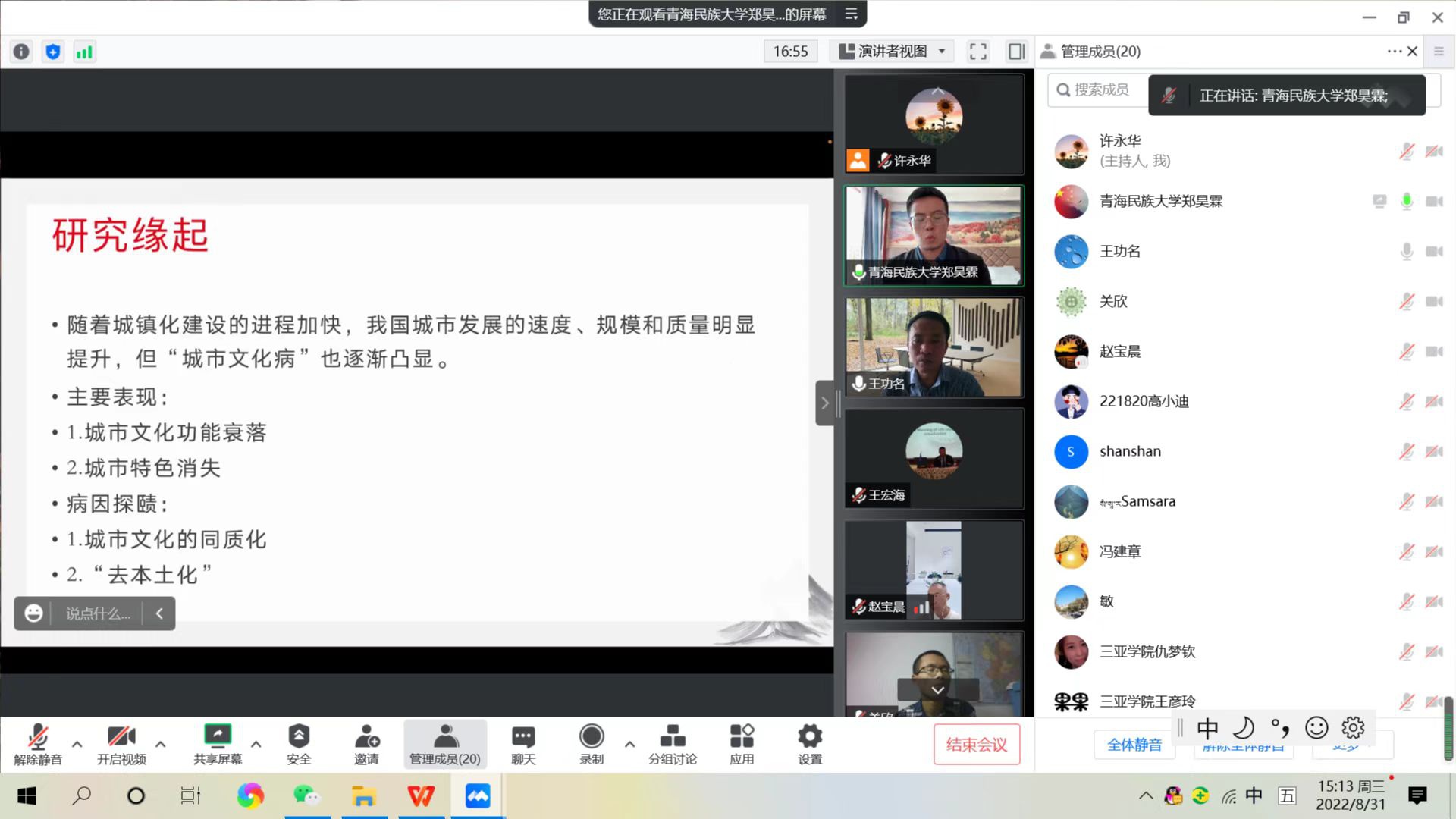1456x819 pixels.
Task: Click the search members field
Action: pyautogui.click(x=1100, y=89)
